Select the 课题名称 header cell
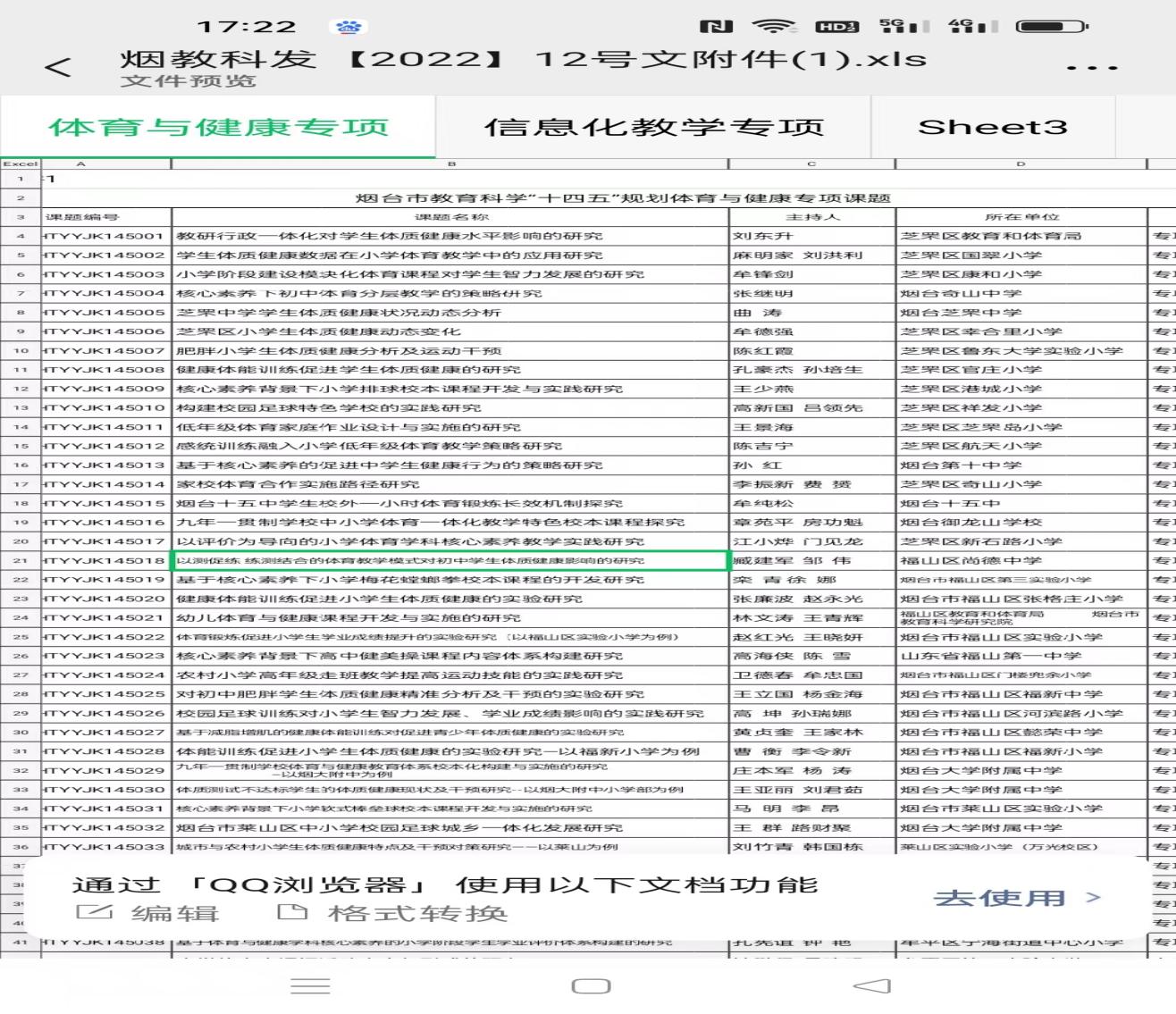Image resolution: width=1176 pixels, height=1014 pixels. pyautogui.click(x=450, y=217)
